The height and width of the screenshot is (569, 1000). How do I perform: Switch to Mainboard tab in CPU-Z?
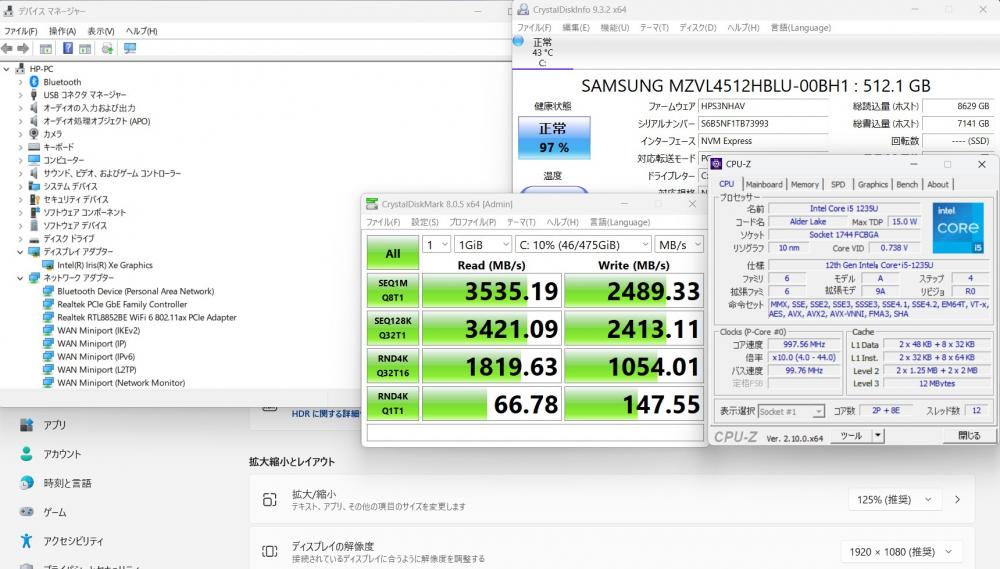764,184
